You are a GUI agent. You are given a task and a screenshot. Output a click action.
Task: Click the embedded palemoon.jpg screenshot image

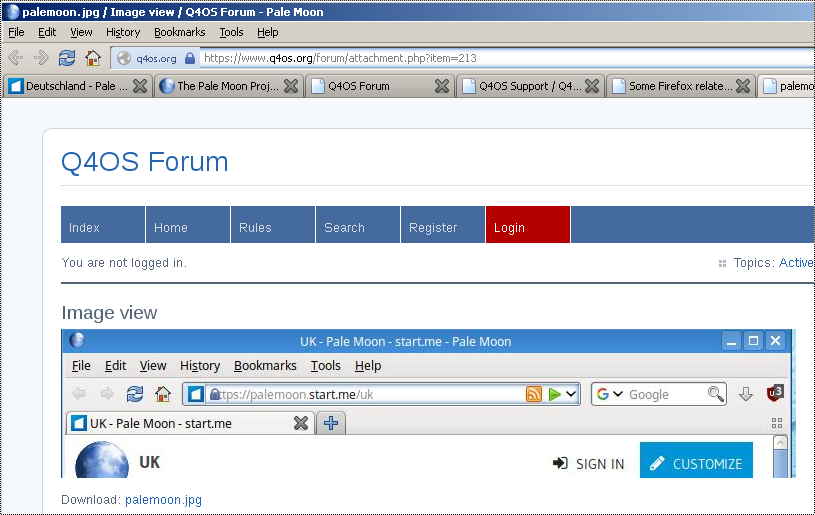(x=428, y=403)
